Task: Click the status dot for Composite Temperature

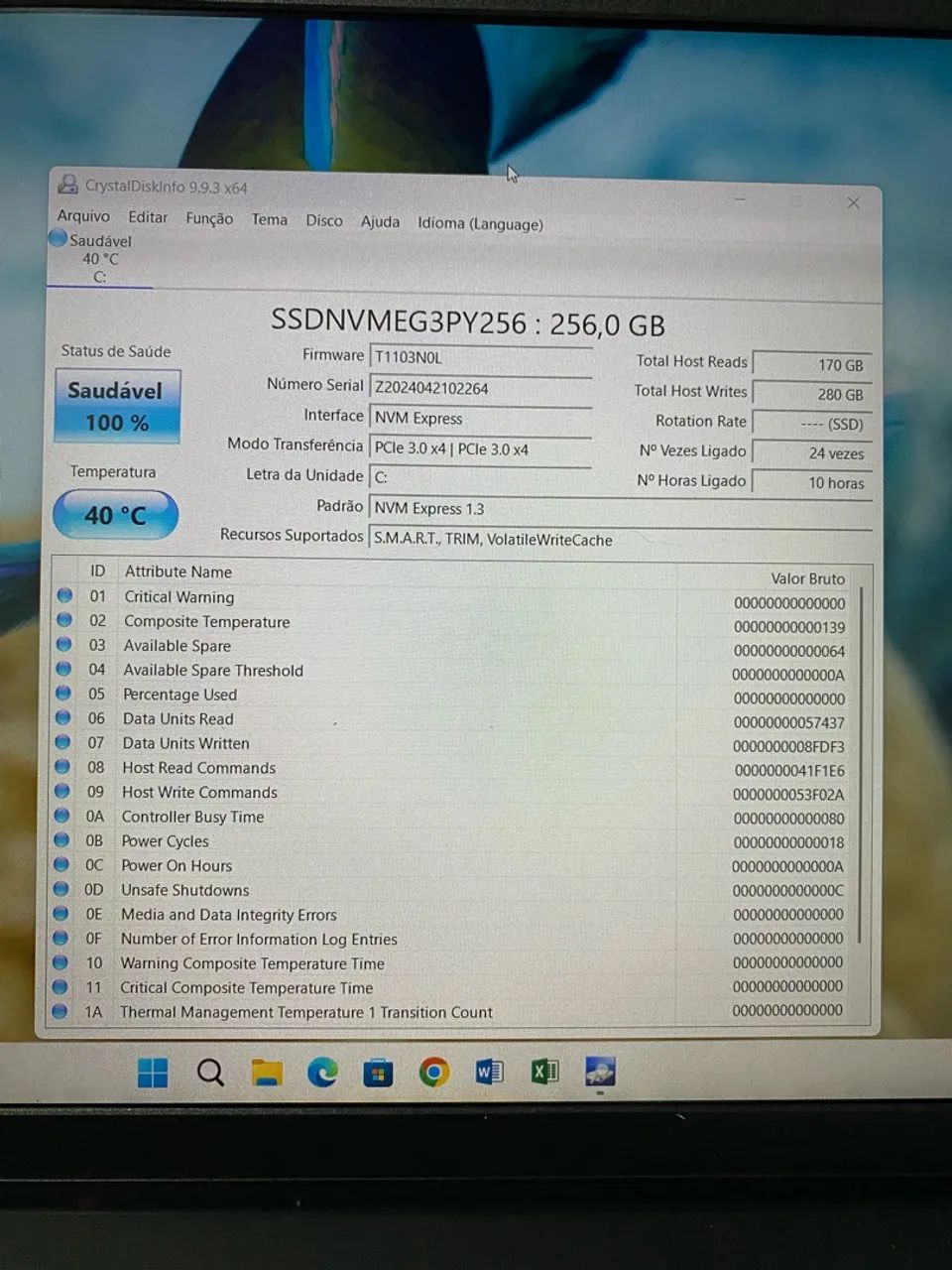Action: pyautogui.click(x=64, y=620)
